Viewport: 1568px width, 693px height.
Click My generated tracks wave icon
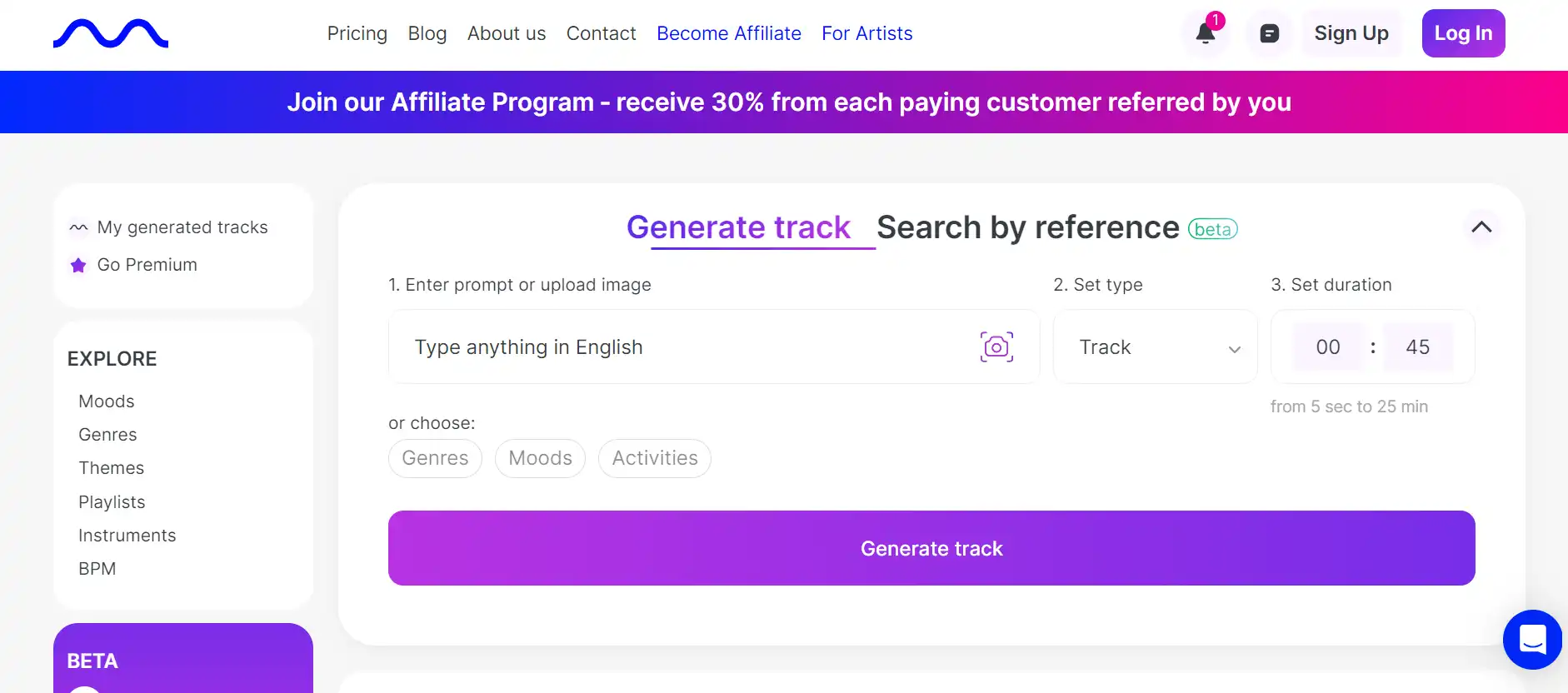click(x=78, y=228)
